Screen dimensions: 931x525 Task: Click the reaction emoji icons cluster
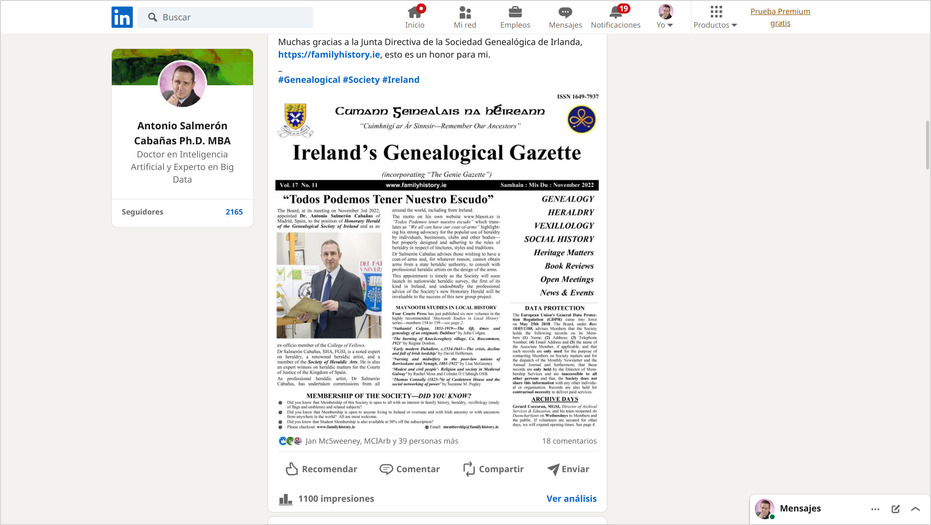290,441
